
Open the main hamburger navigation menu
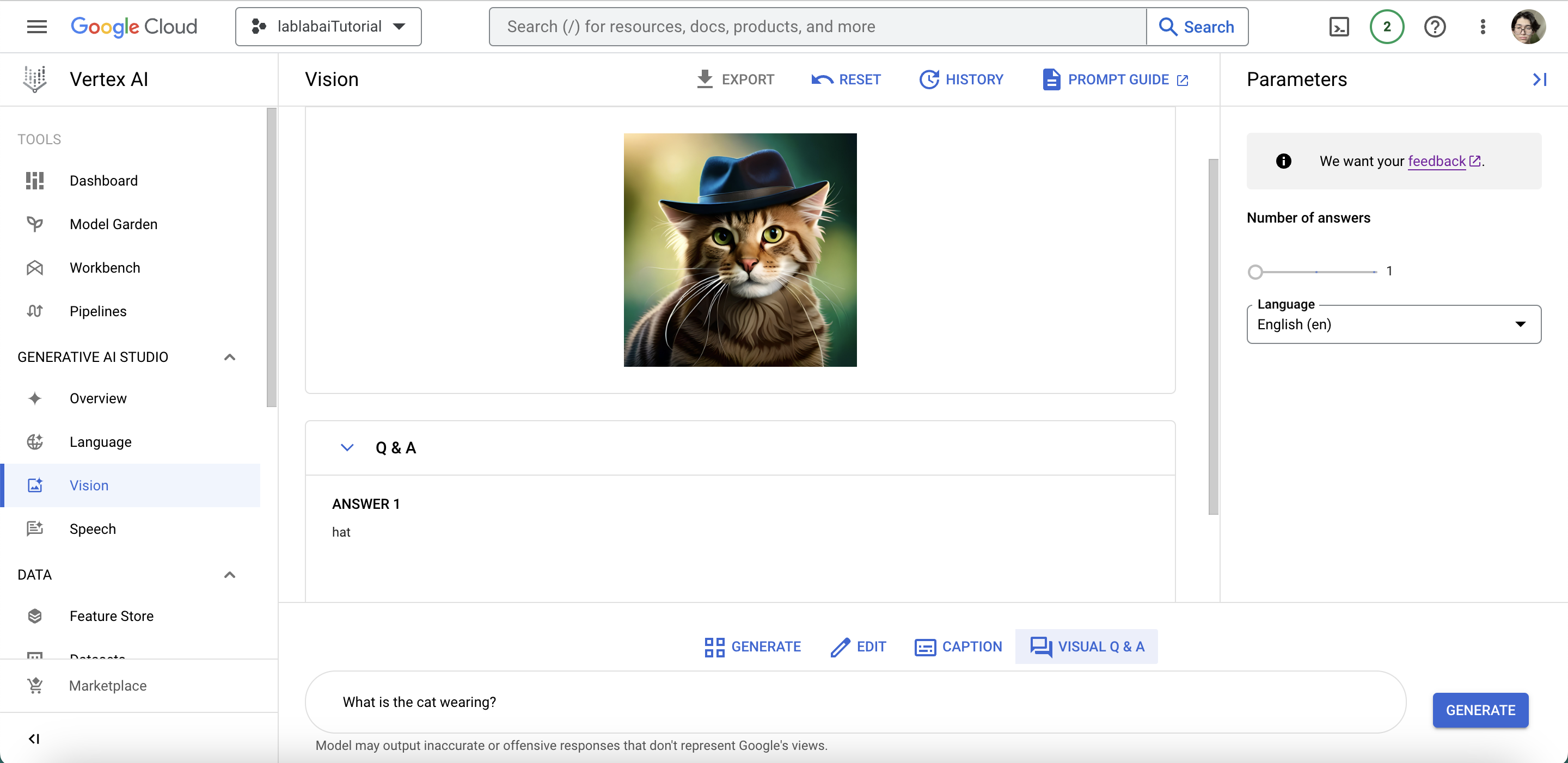click(36, 27)
